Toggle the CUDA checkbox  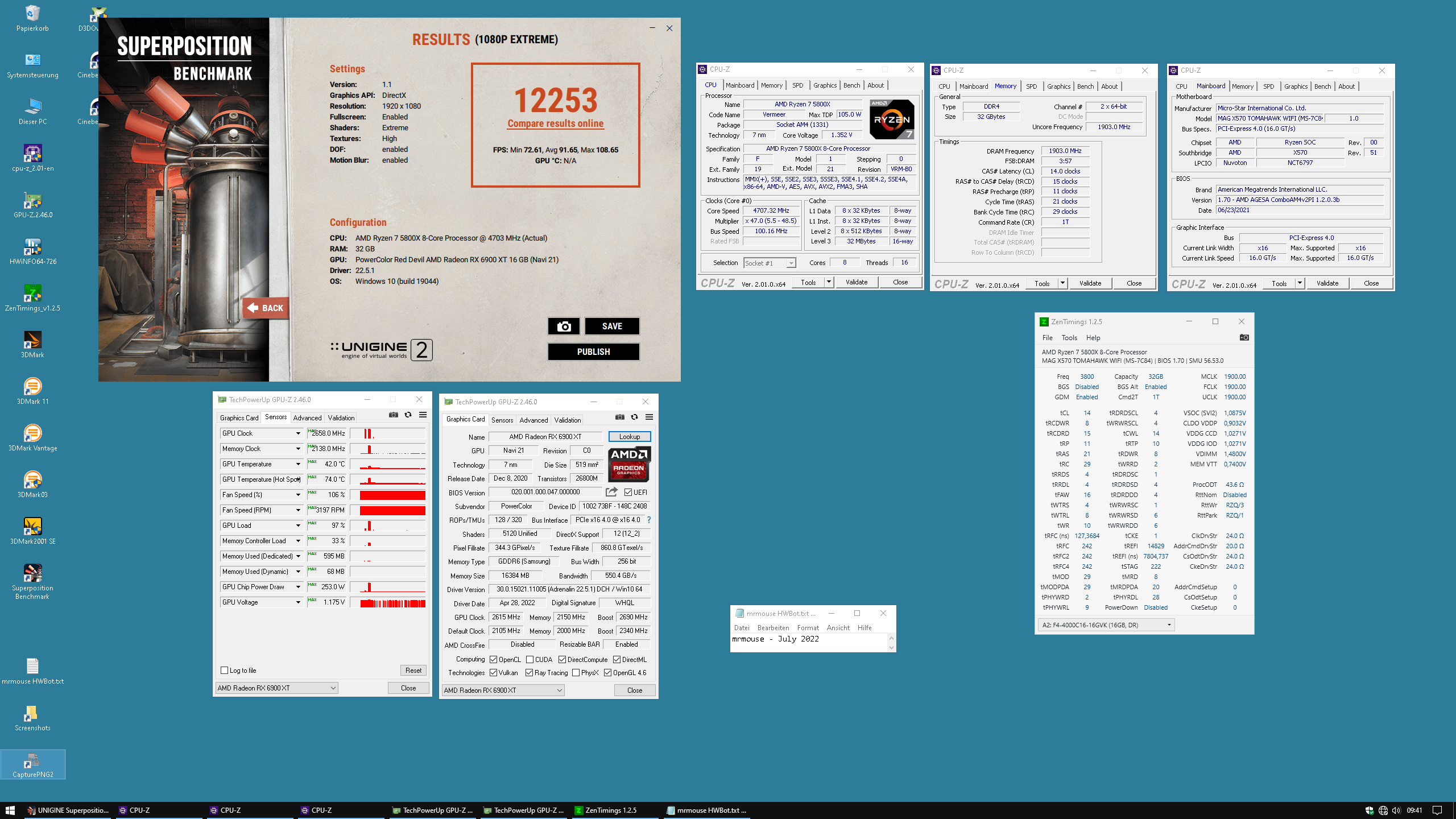(x=530, y=659)
